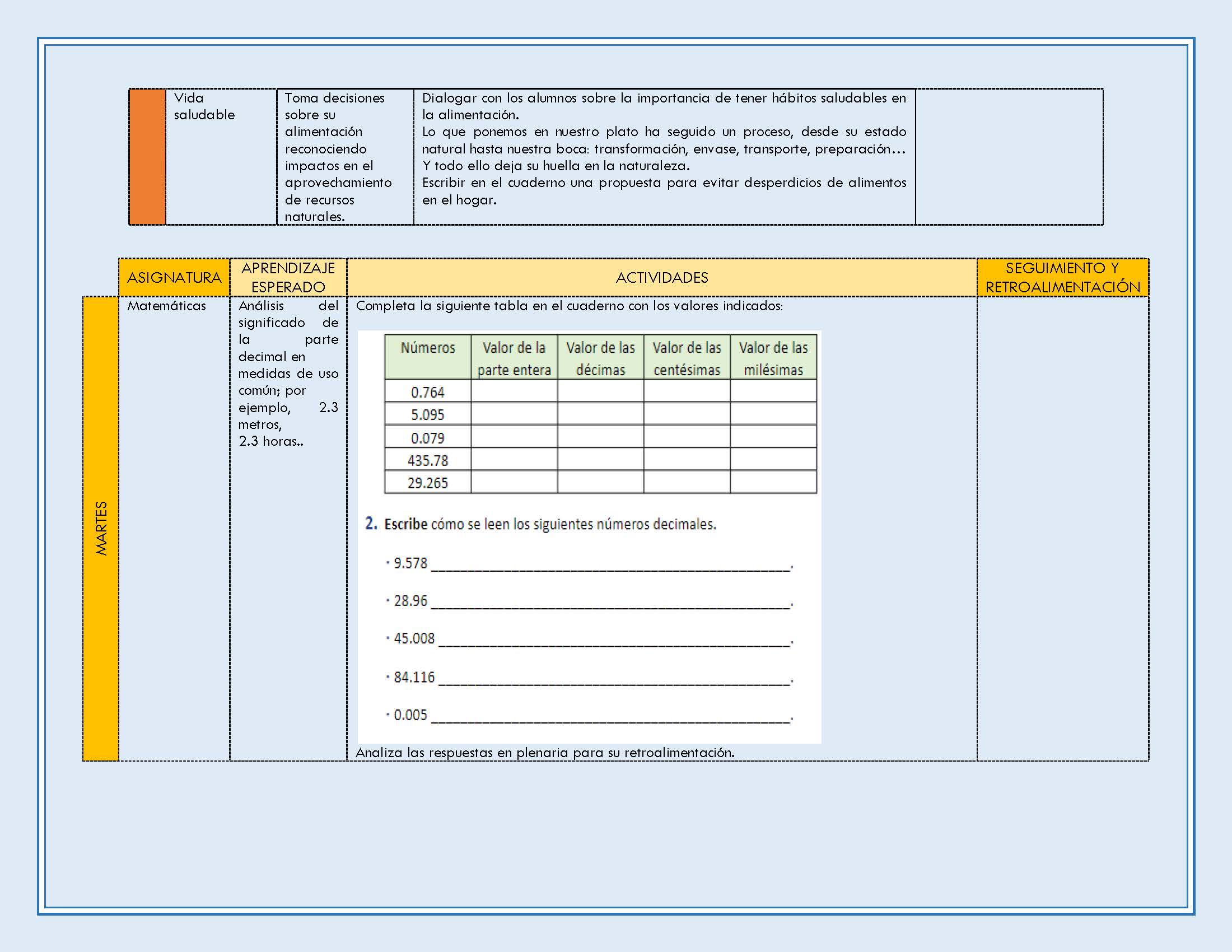Click the ASIGNATURA header cell

pos(174,277)
